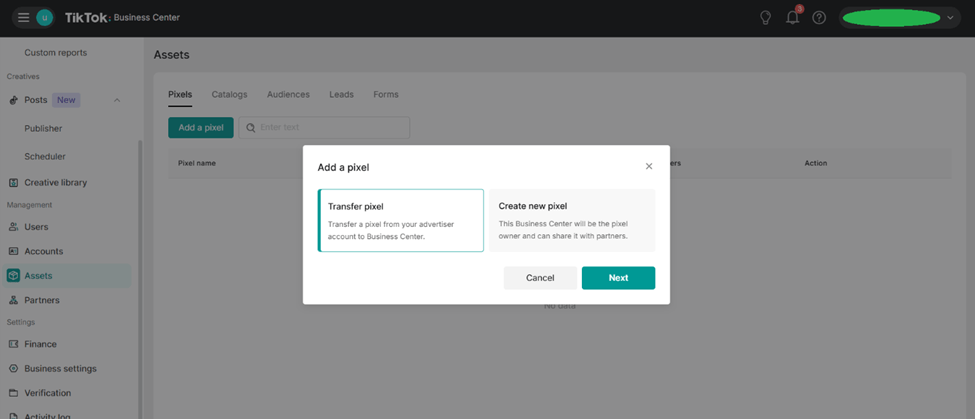Open the Leads tab

341,95
